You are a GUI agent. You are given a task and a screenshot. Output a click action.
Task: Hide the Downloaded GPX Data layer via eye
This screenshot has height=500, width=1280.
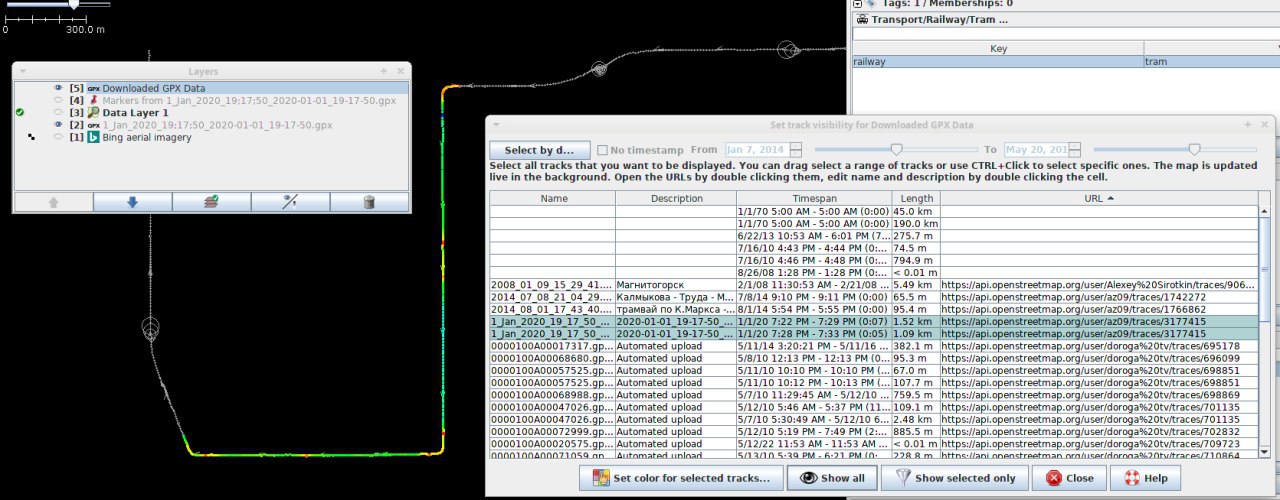58,88
